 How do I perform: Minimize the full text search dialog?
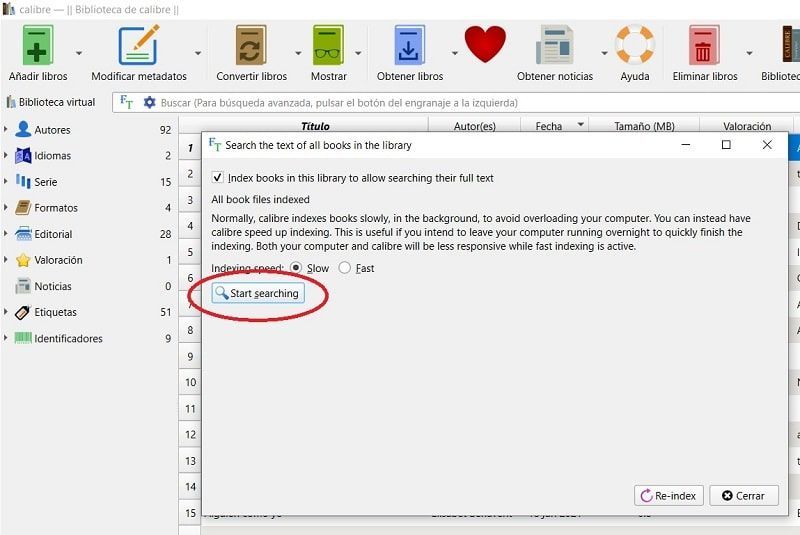pyautogui.click(x=686, y=145)
